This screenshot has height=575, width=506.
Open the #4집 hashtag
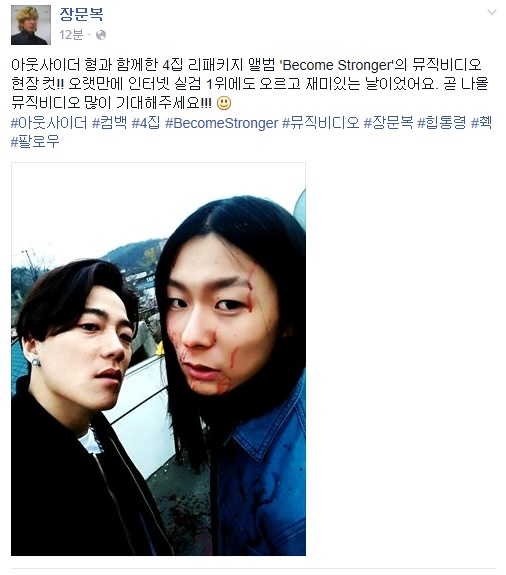tap(146, 122)
